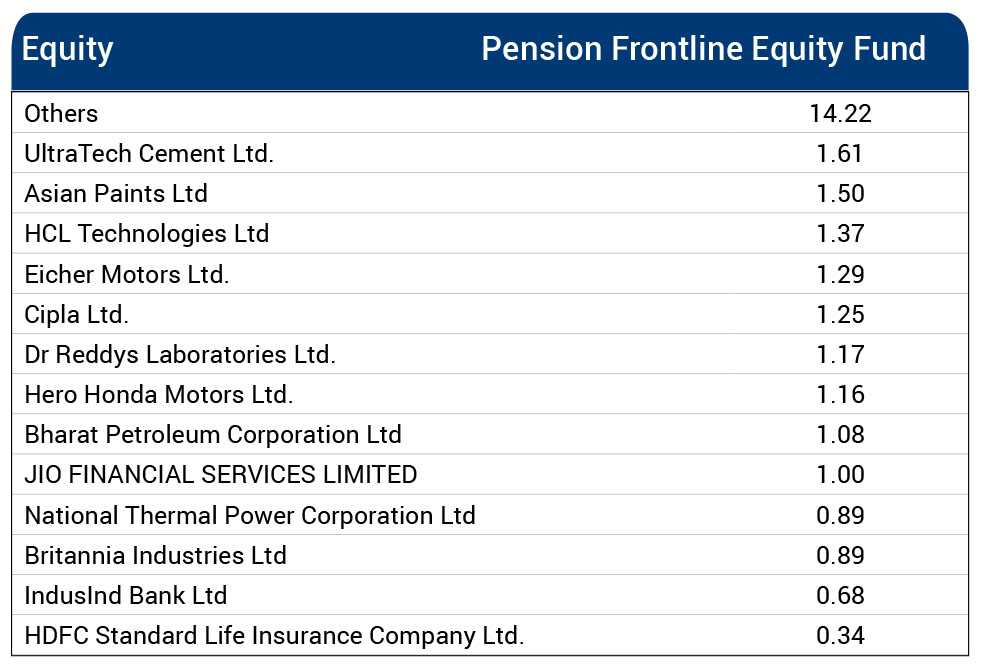Select the Others row label

click(61, 113)
